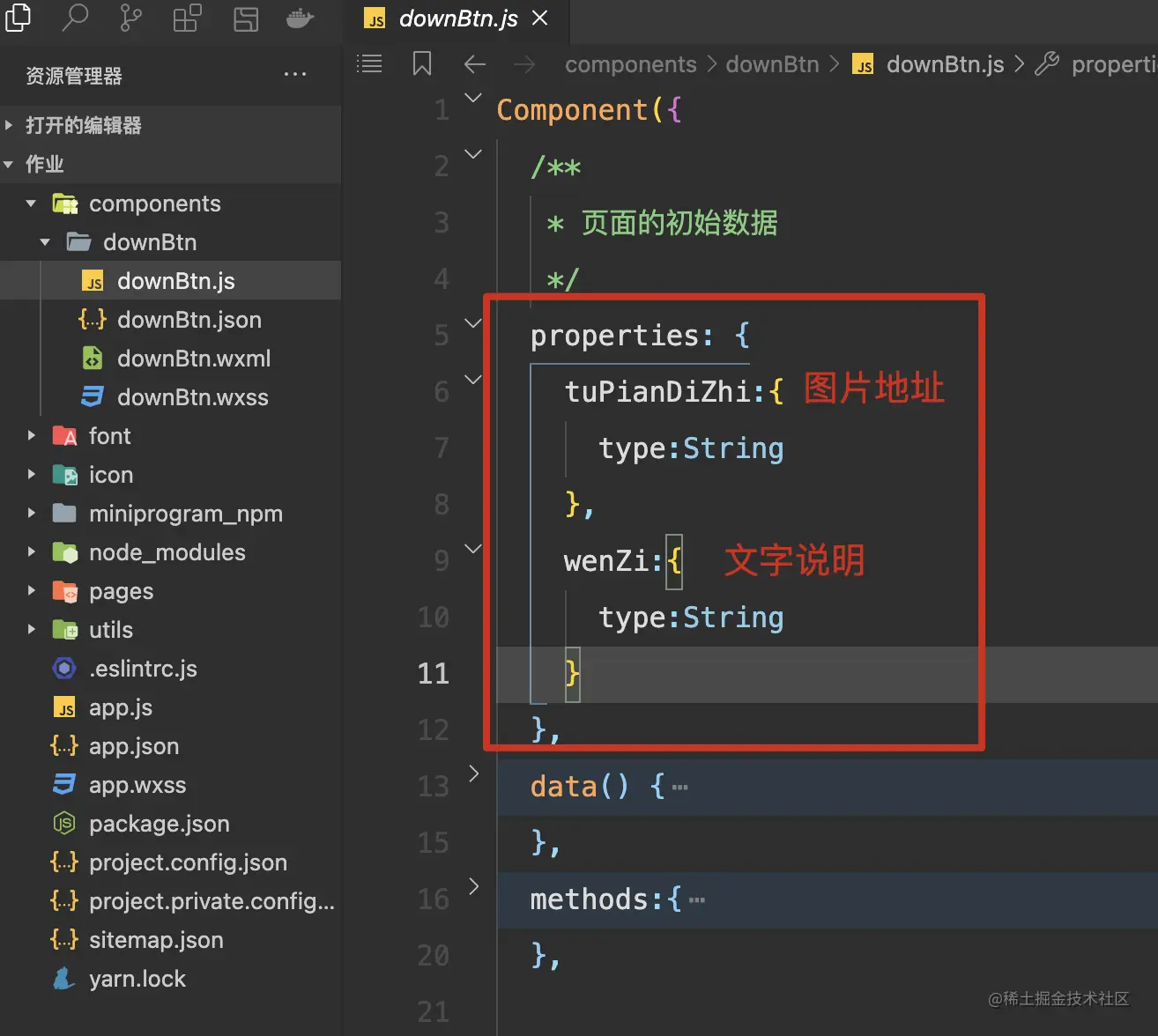1158x1036 pixels.
Task: Click the properties breadcrumb segment
Action: tap(1097, 64)
